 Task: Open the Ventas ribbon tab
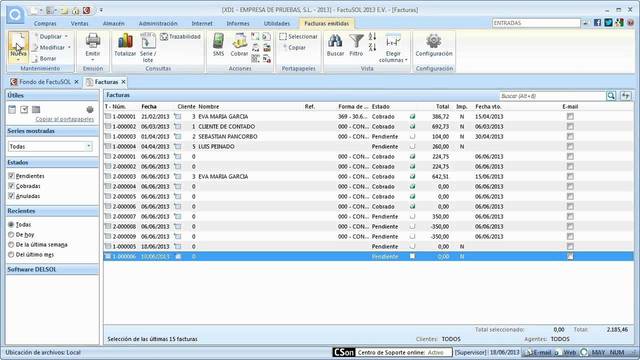(79, 24)
